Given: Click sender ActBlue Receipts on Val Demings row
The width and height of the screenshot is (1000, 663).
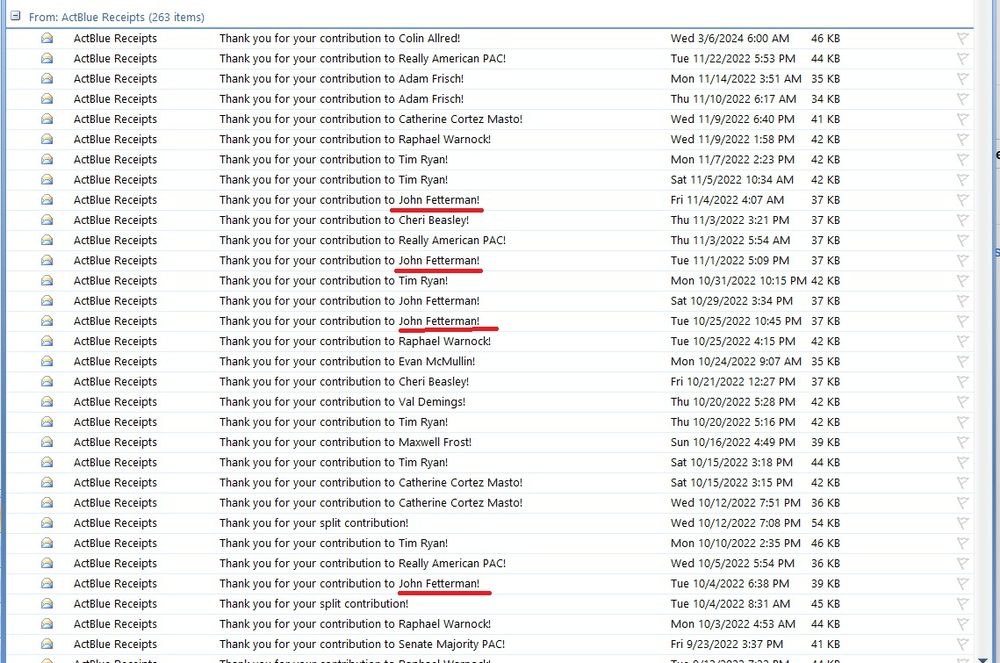Looking at the screenshot, I should tap(115, 402).
